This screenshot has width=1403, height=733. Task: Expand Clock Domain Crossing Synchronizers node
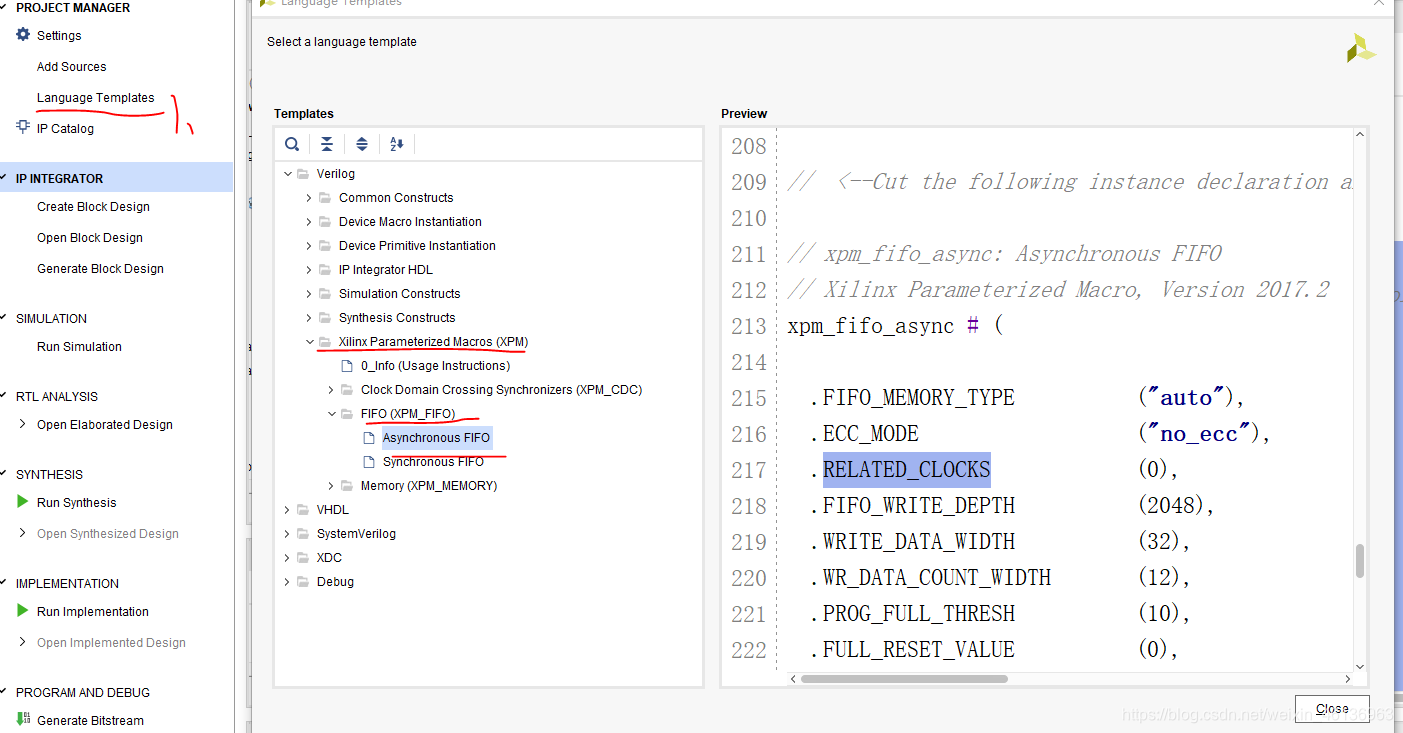pyautogui.click(x=331, y=390)
